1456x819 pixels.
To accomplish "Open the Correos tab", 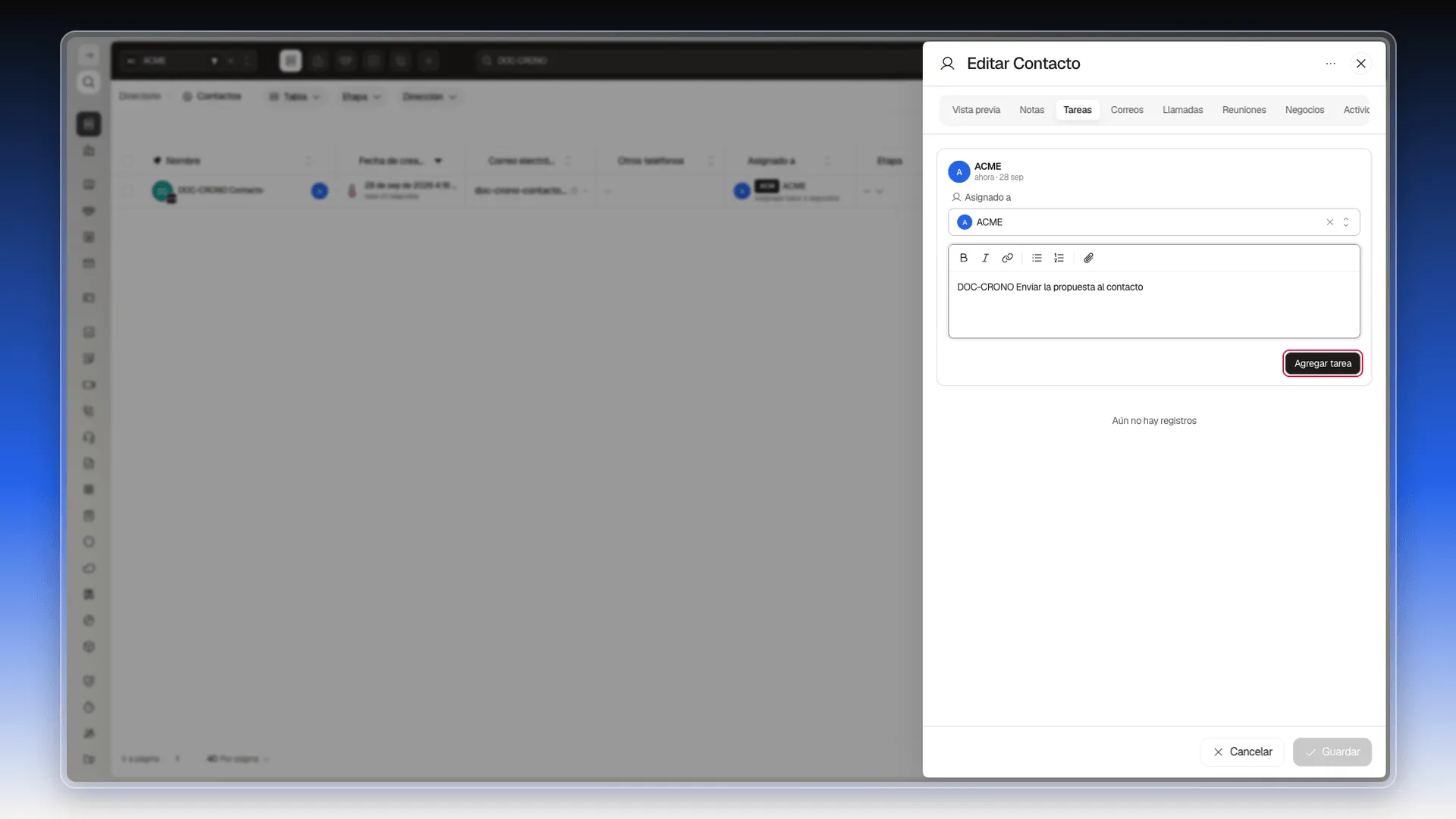I will (x=1127, y=110).
